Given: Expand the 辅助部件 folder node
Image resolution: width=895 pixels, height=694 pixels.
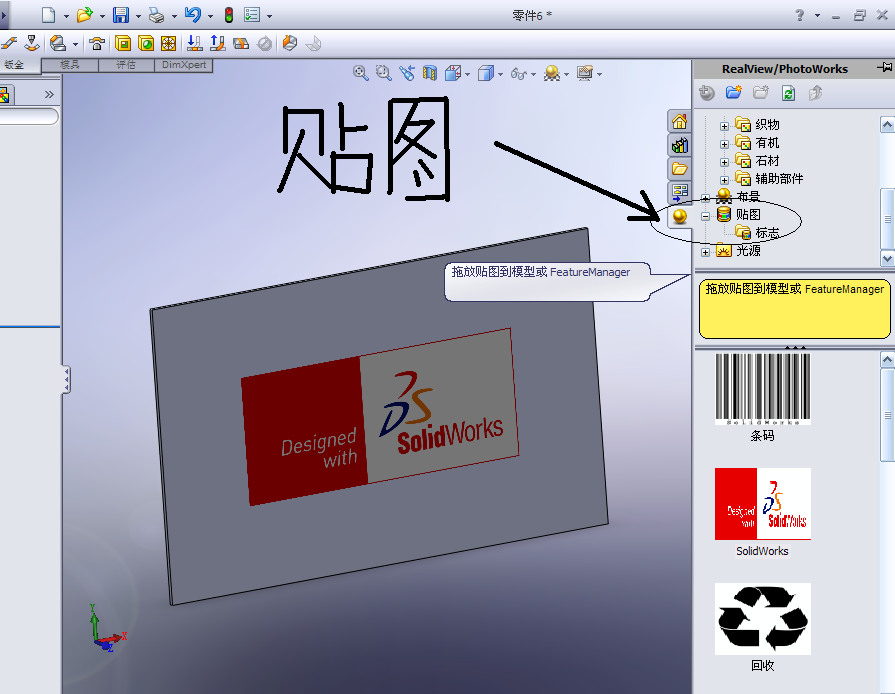Looking at the screenshot, I should pos(724,180).
